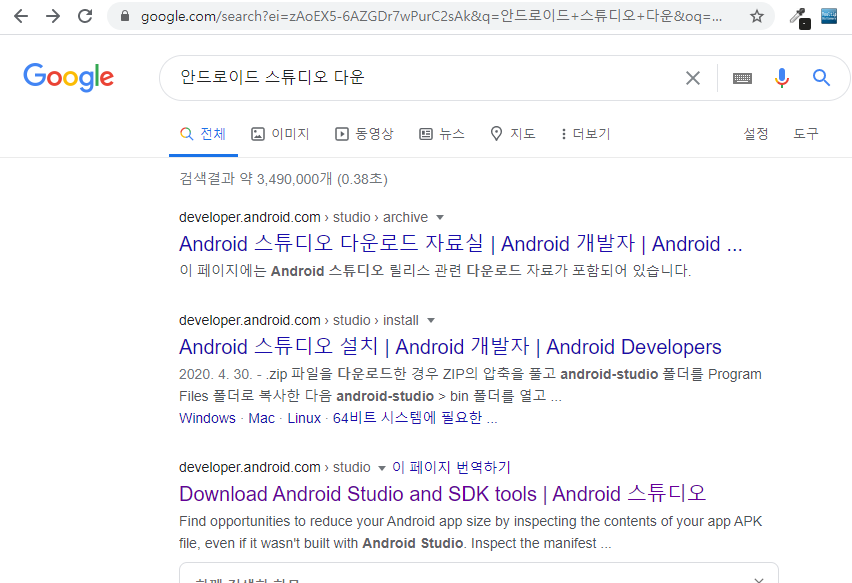This screenshot has height=583, width=852.
Task: Bookmark this page with the star
Action: pos(756,16)
